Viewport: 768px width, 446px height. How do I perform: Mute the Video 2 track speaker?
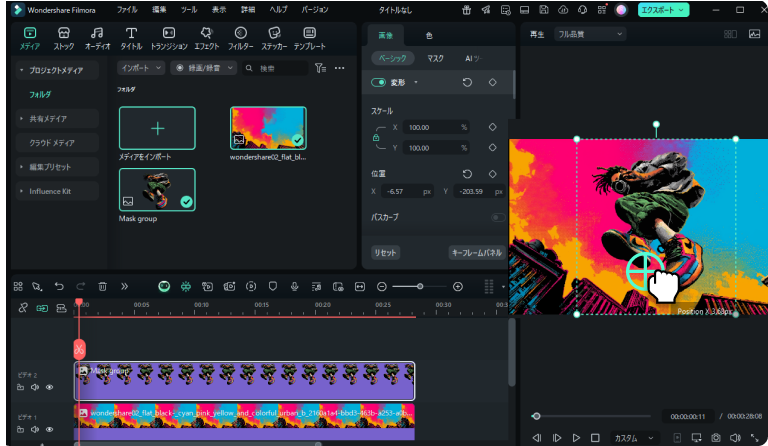pos(35,387)
